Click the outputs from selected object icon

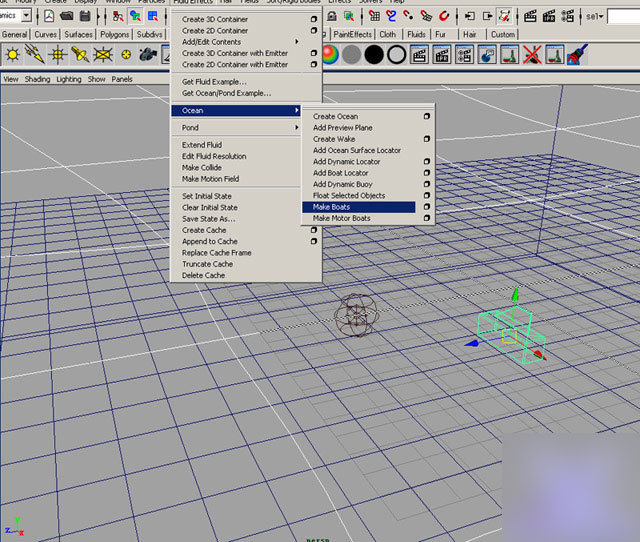[487, 16]
